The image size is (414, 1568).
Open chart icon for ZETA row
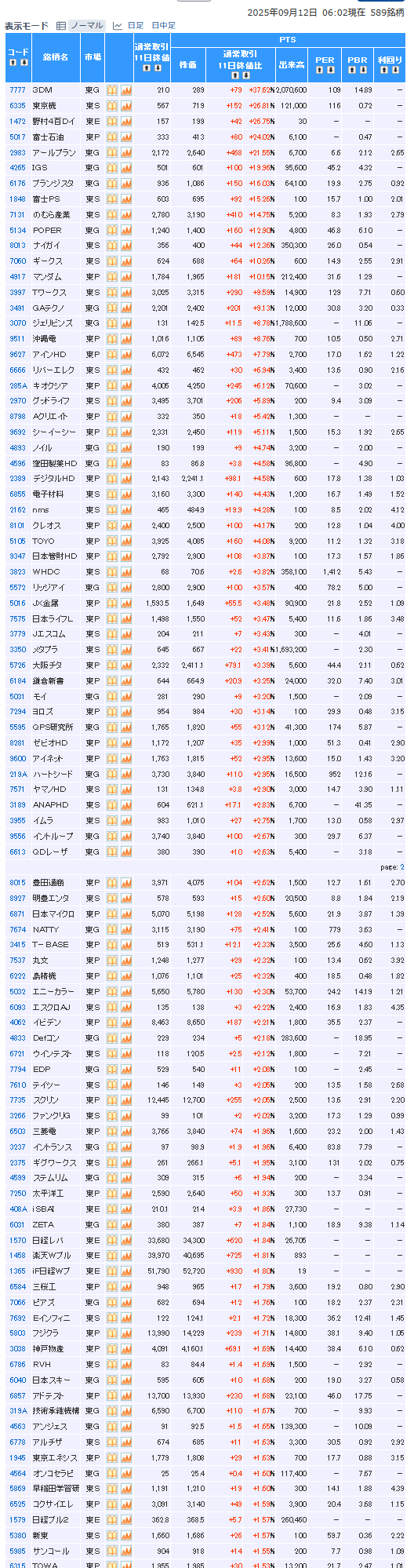click(126, 1224)
